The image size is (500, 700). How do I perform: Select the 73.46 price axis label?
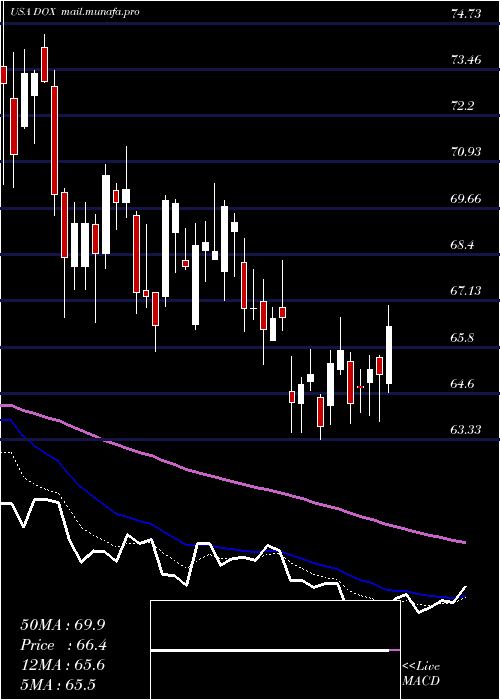pyautogui.click(x=467, y=59)
